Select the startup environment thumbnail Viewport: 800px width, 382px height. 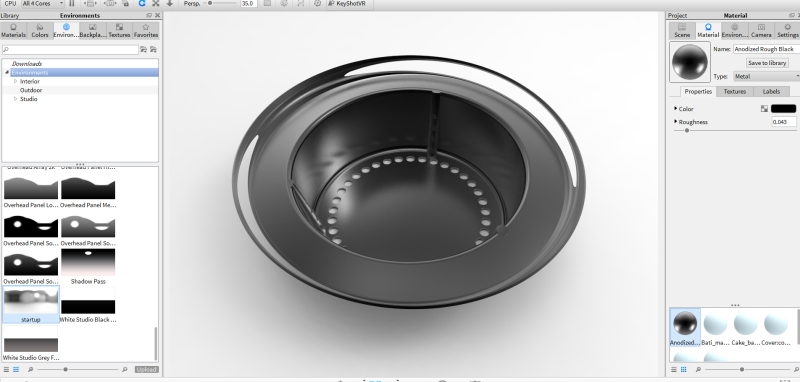click(31, 304)
